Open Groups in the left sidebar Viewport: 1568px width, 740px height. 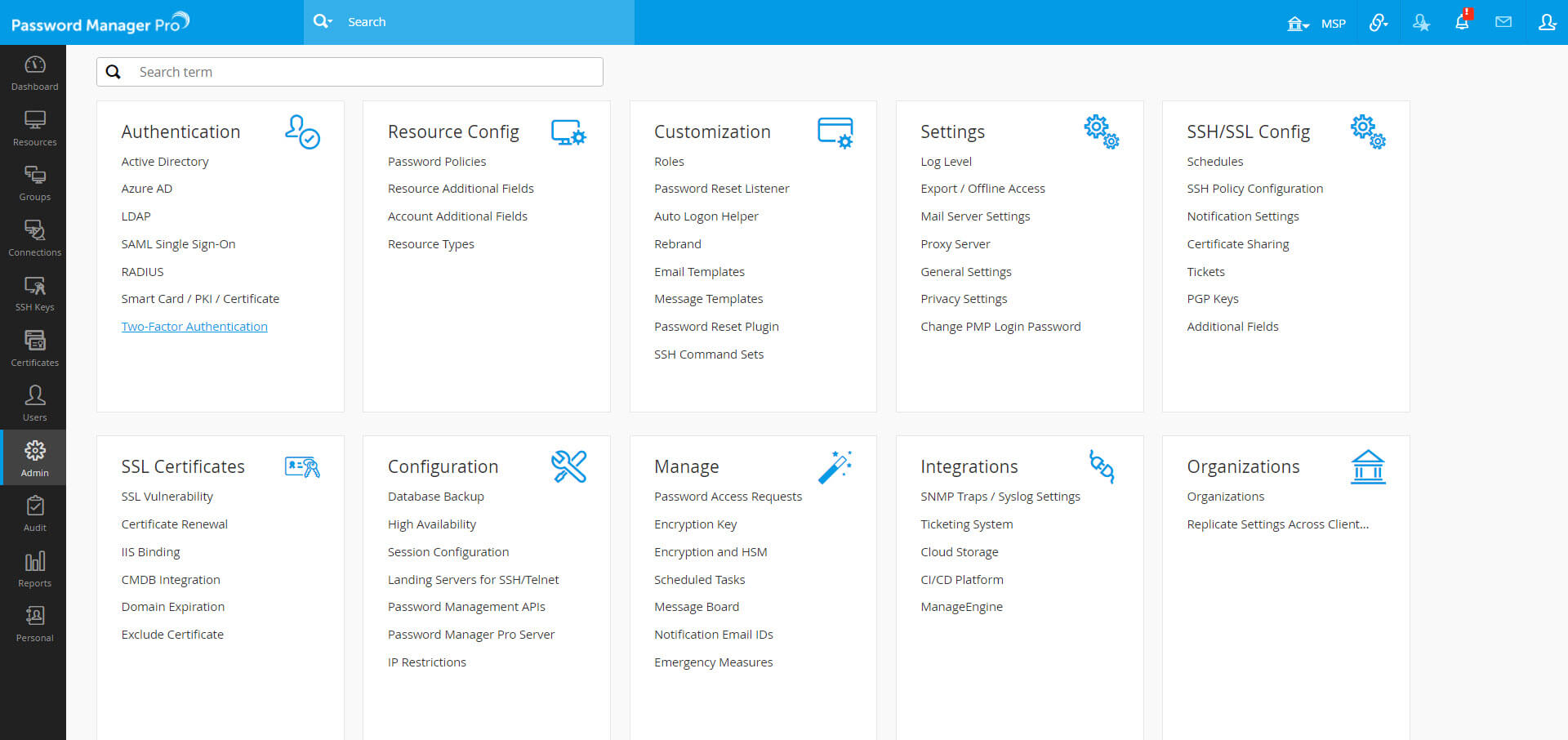click(x=34, y=183)
